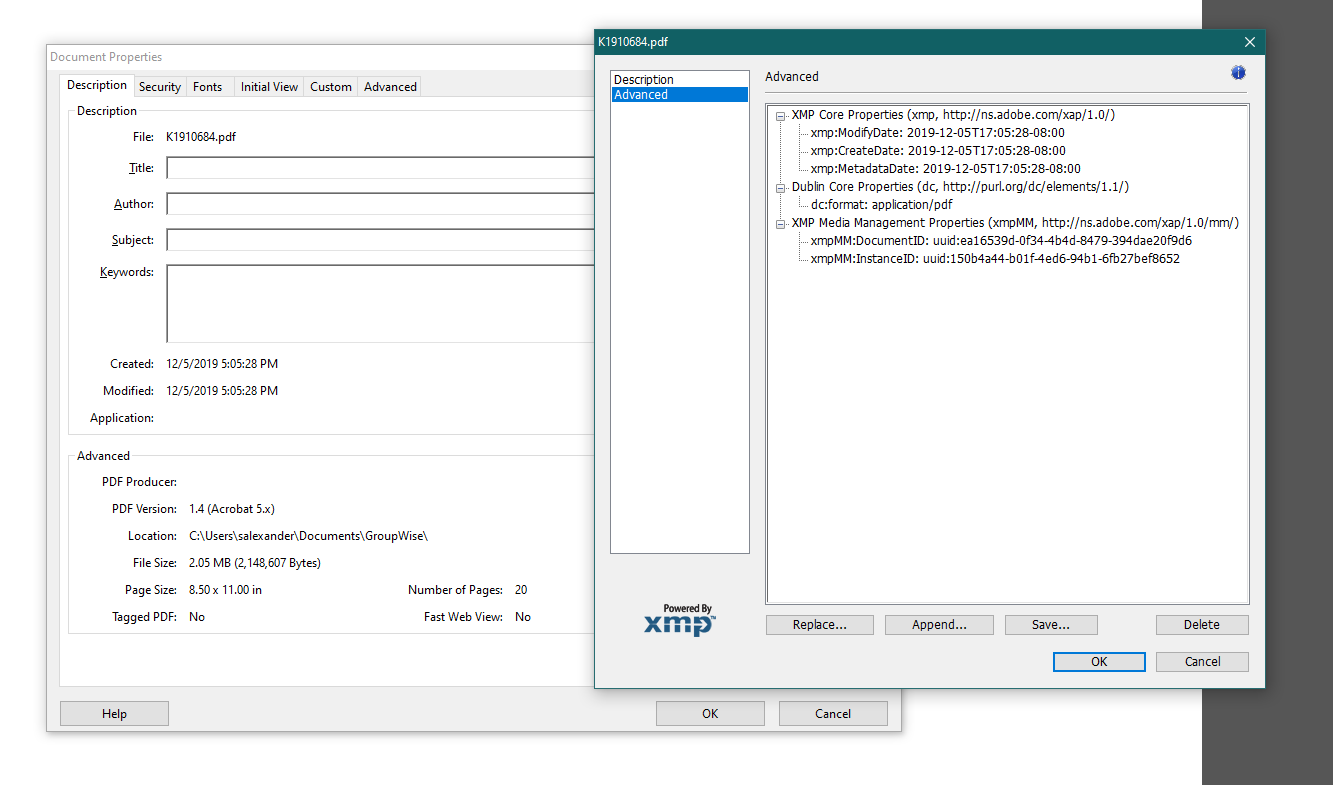
Task: Switch to the Security tab
Action: click(159, 86)
